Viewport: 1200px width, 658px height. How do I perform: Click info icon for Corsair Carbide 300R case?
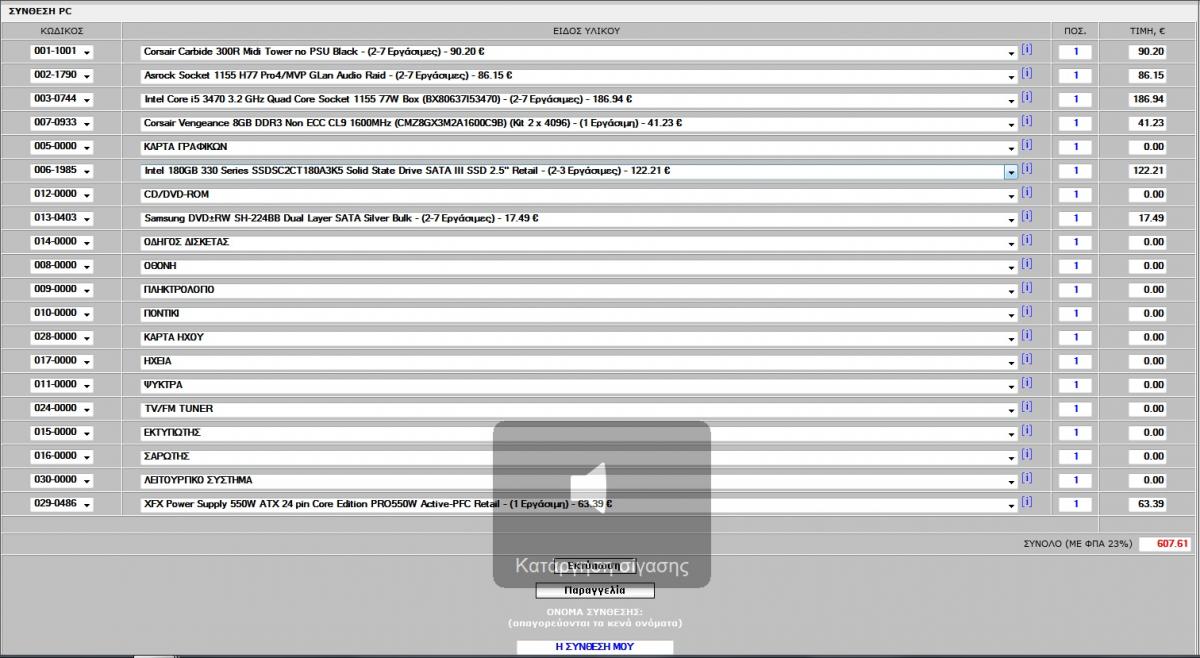click(x=1026, y=49)
